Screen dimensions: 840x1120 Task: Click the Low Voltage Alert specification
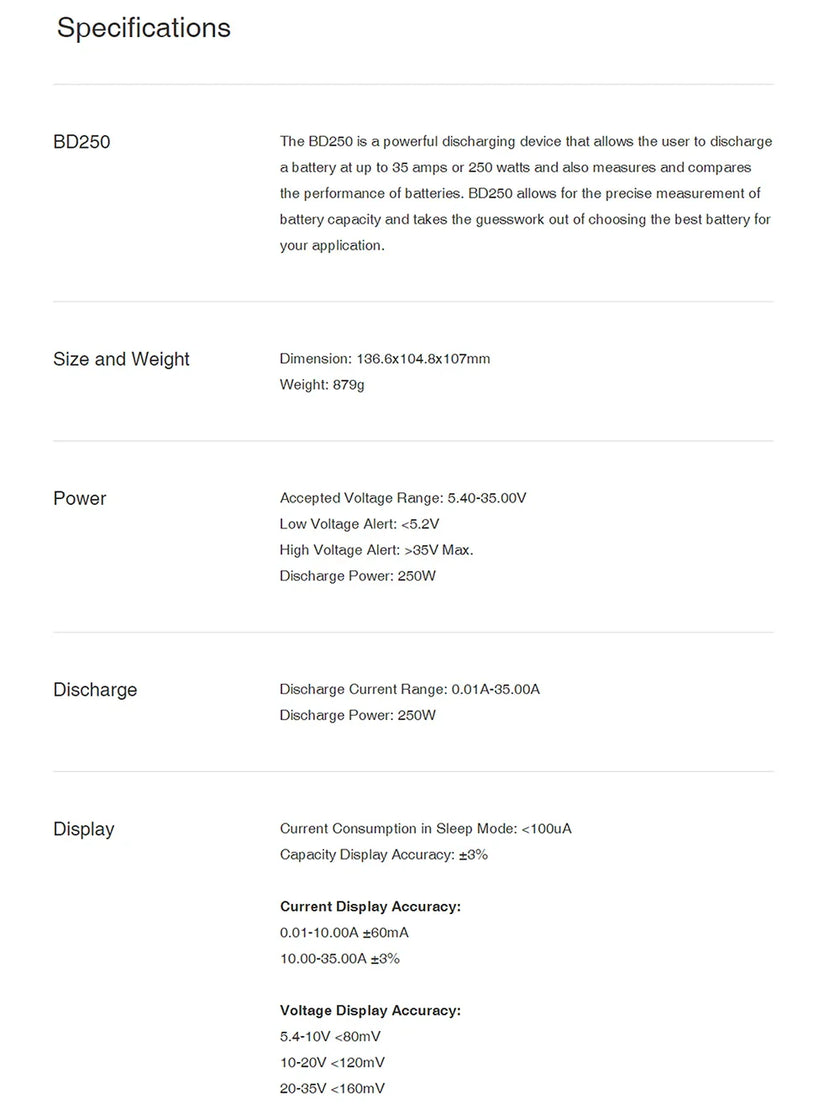tap(359, 524)
